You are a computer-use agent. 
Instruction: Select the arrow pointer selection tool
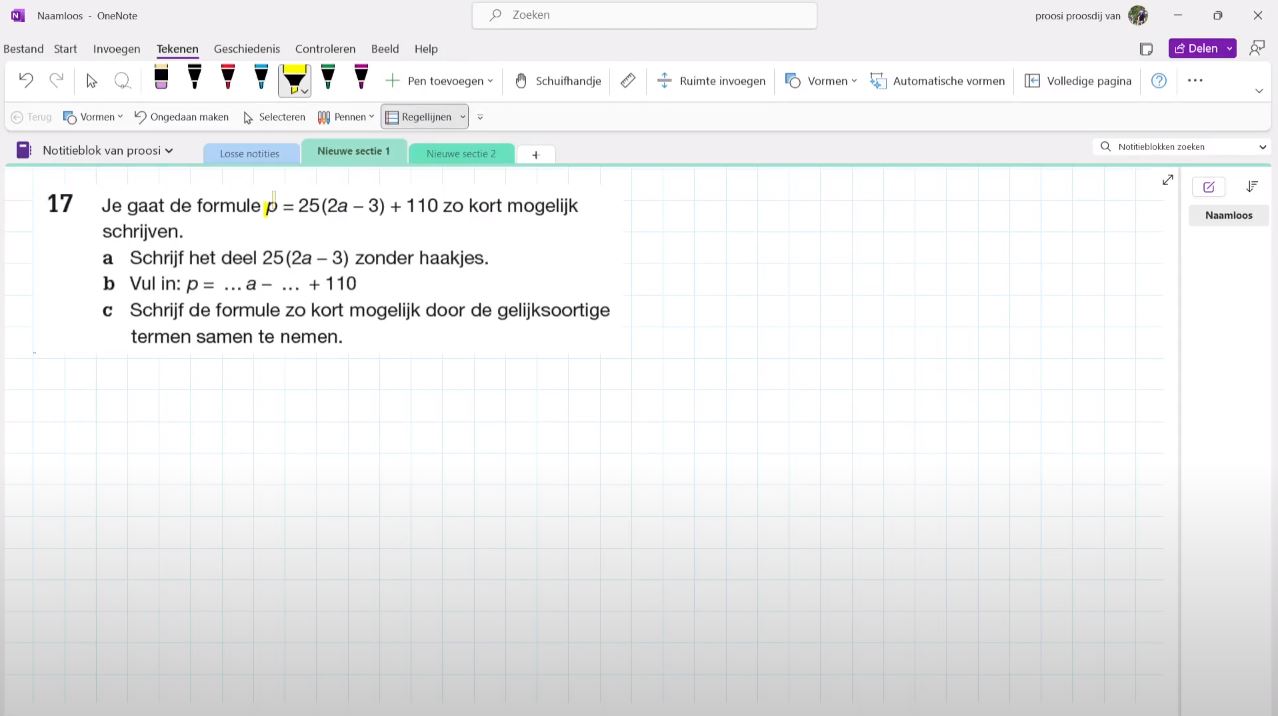(92, 81)
